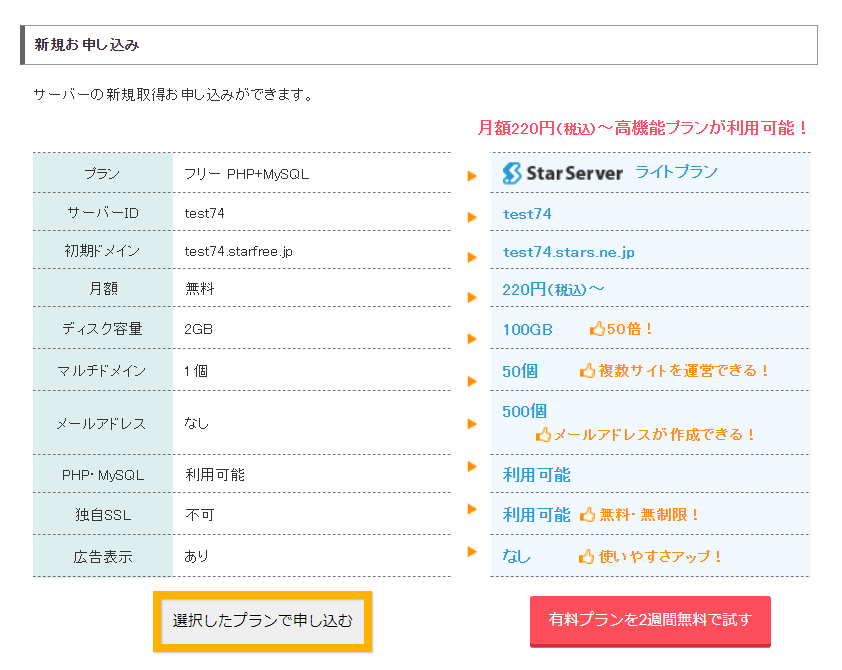The height and width of the screenshot is (670, 842).
Task: Click the 1個 value in マルチドメイン row
Action: [196, 370]
